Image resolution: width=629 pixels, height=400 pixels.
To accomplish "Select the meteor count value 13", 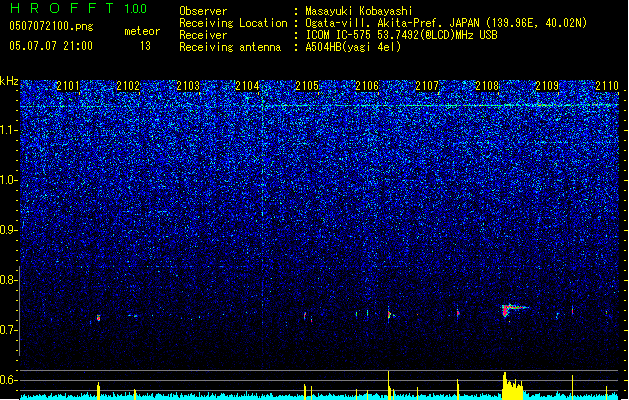I will pos(145,46).
